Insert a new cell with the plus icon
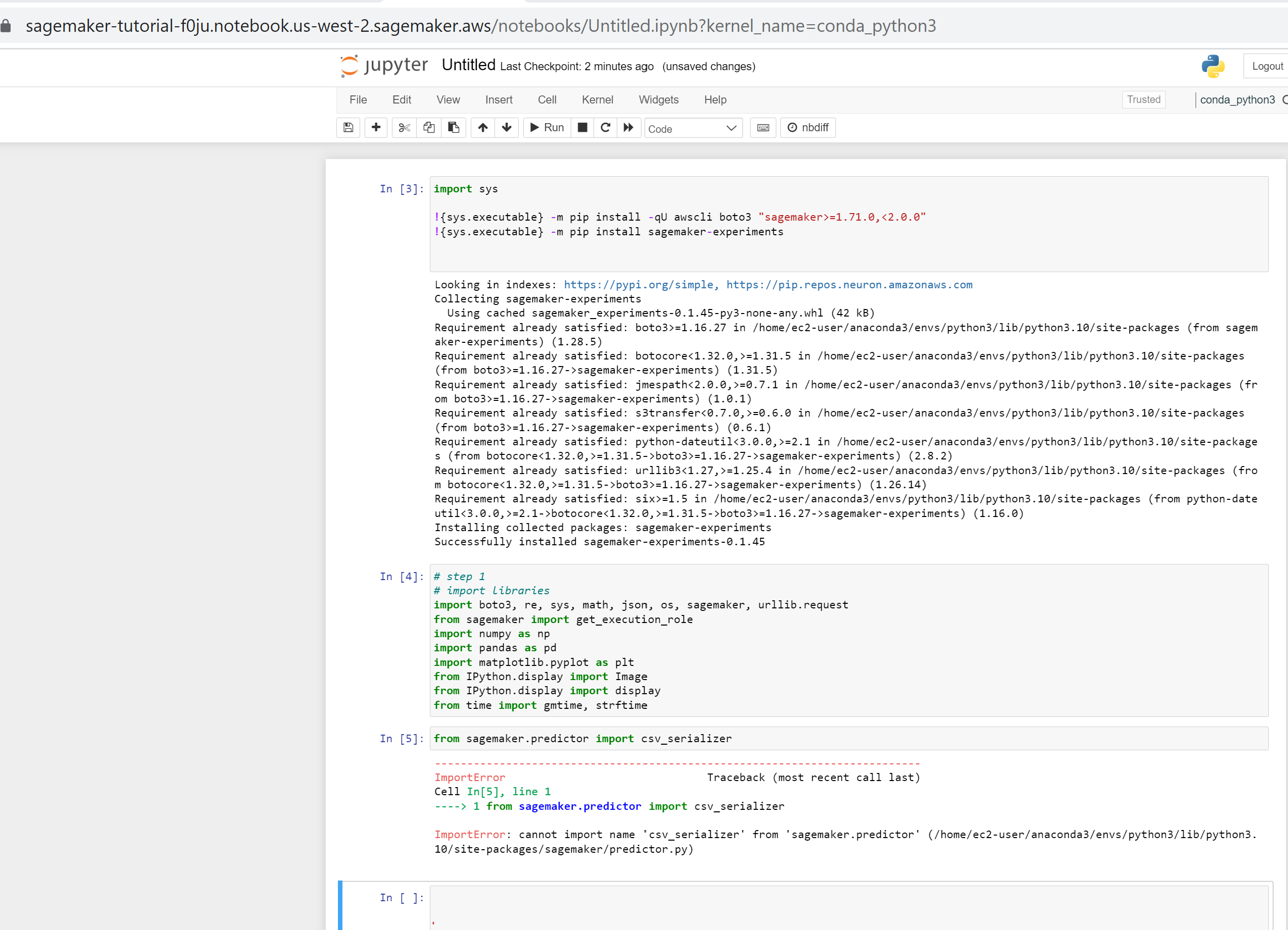1288x930 pixels. coord(375,128)
